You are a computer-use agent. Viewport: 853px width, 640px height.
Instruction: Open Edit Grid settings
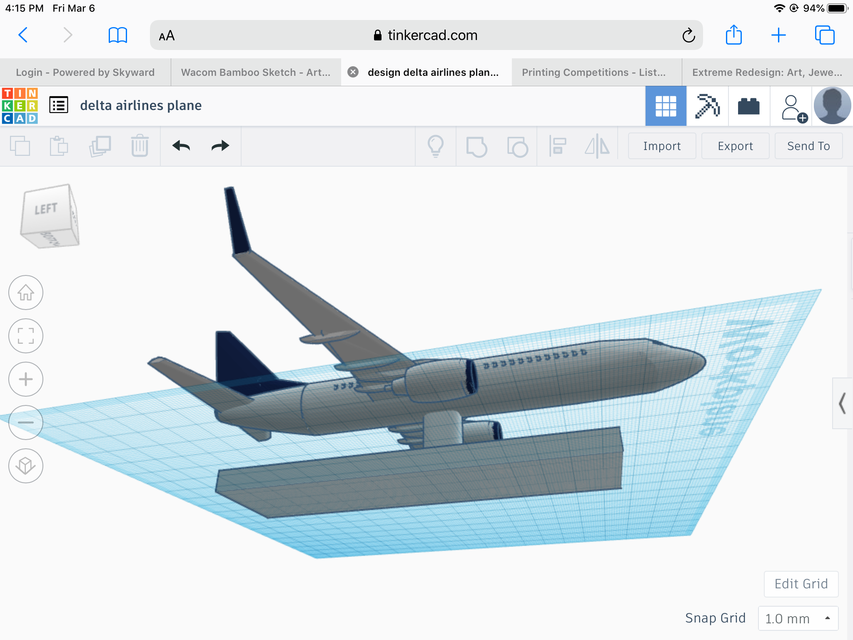point(800,584)
